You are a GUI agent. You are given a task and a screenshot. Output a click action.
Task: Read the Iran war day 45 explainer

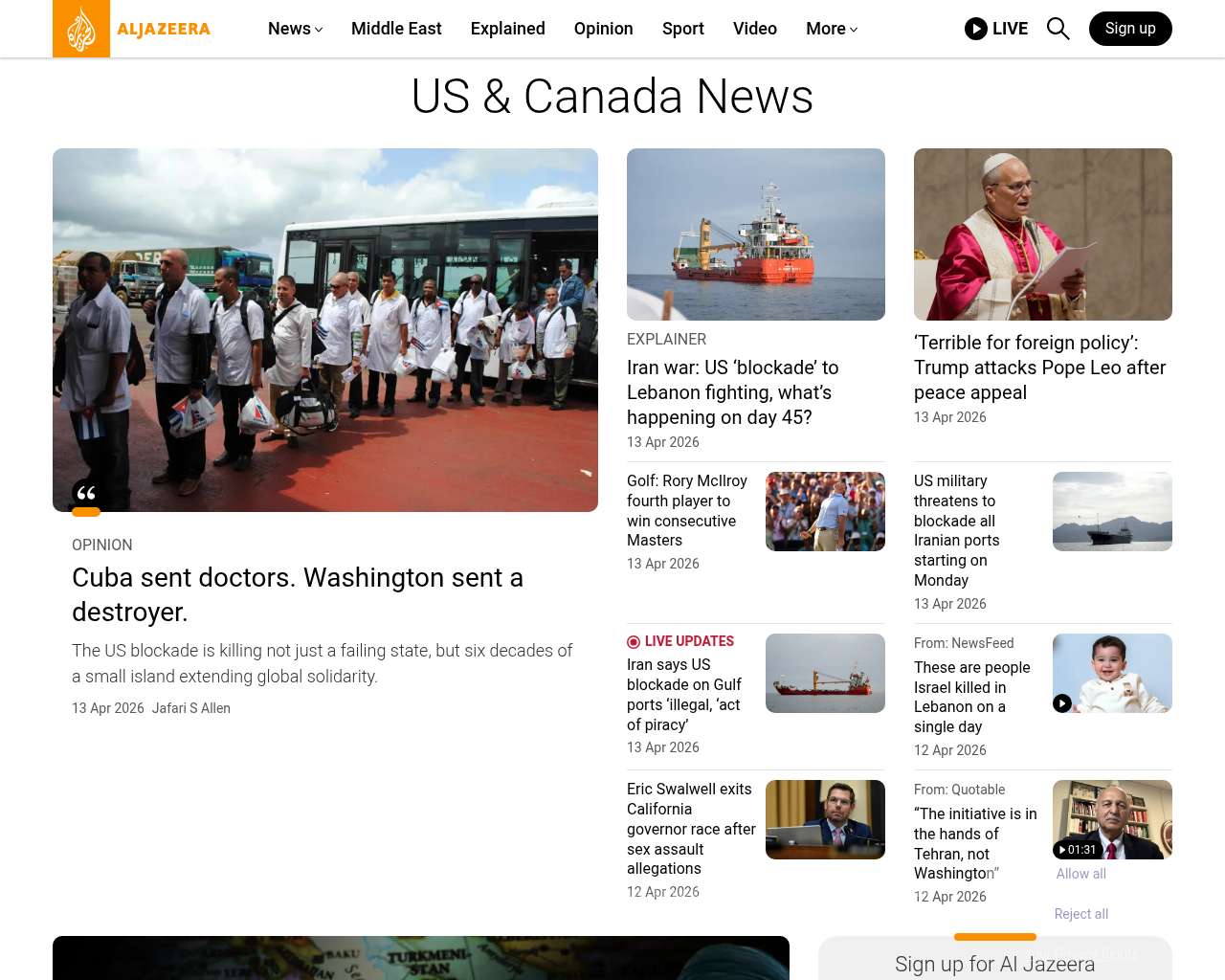click(x=733, y=392)
